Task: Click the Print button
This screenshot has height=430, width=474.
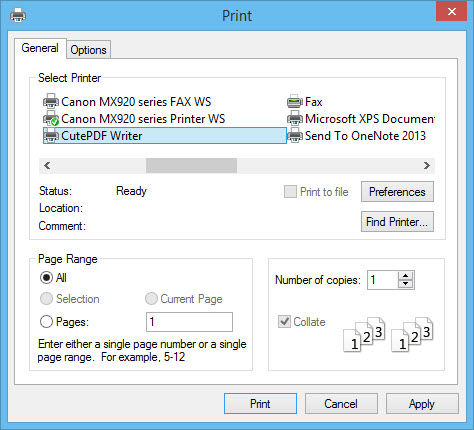Action: pyautogui.click(x=260, y=404)
